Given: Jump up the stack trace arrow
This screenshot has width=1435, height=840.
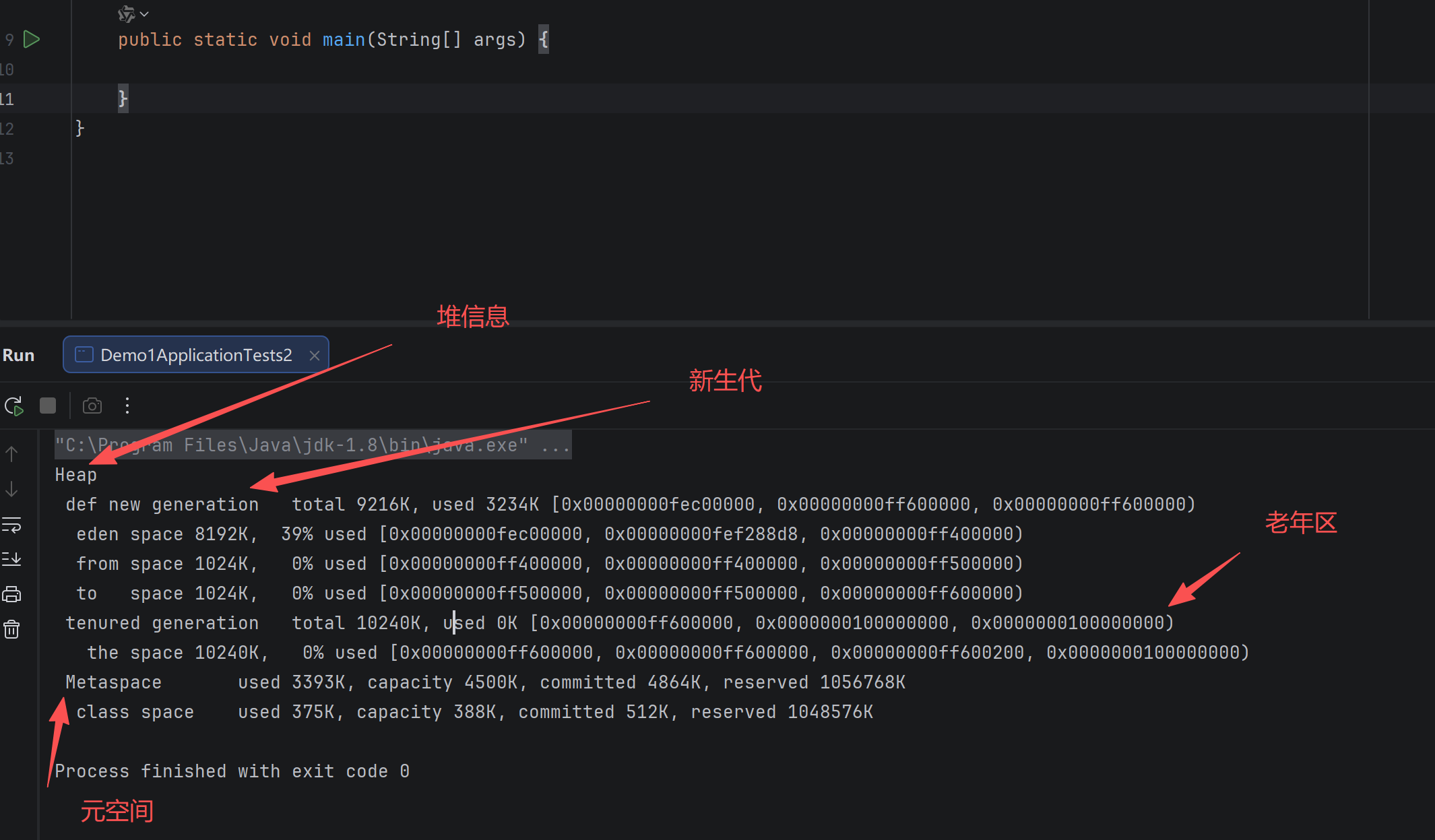Looking at the screenshot, I should (x=11, y=454).
